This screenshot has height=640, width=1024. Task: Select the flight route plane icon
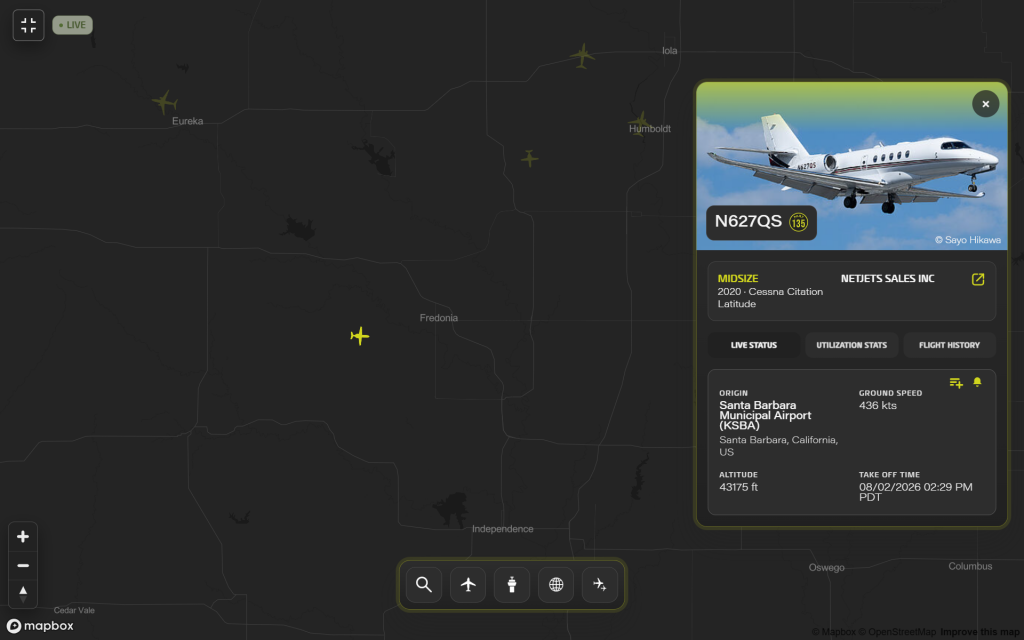click(x=600, y=584)
